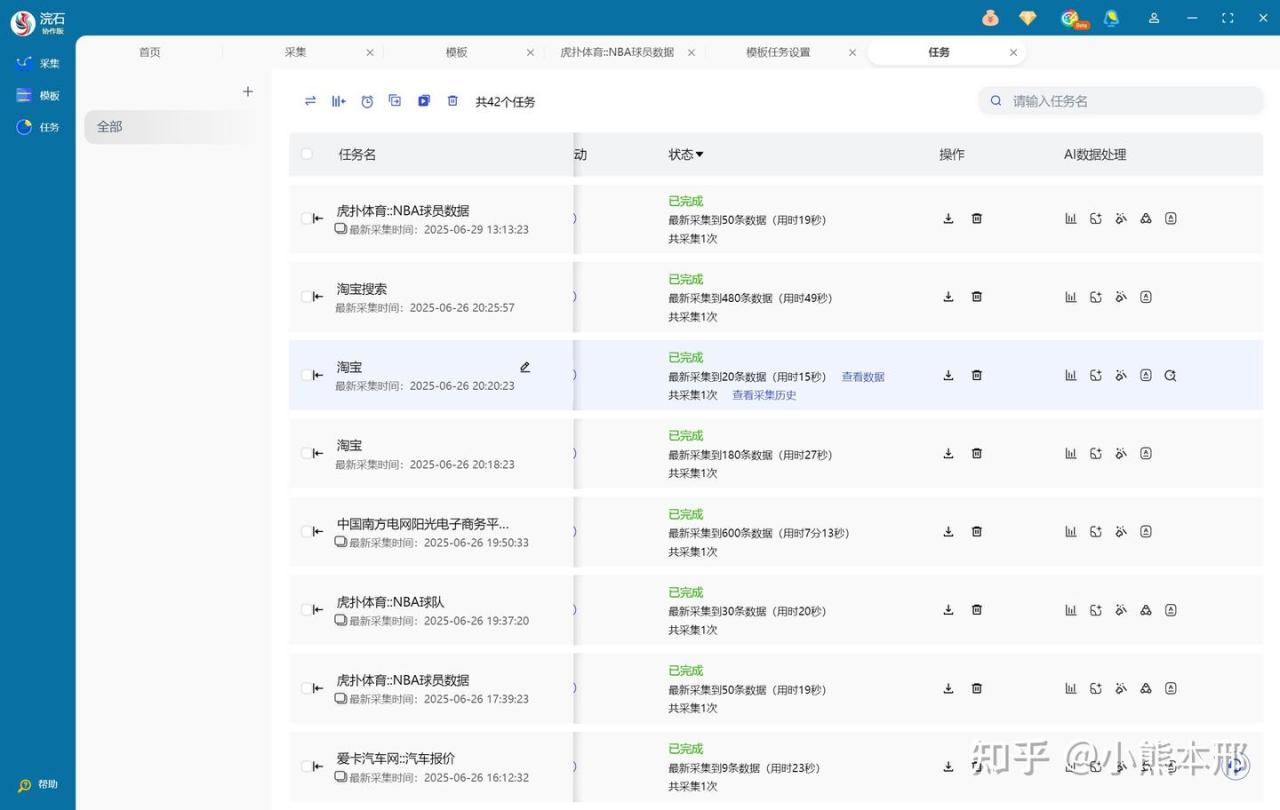Download data for 淘宝搜索 task
The width and height of the screenshot is (1280, 810).
[948, 297]
